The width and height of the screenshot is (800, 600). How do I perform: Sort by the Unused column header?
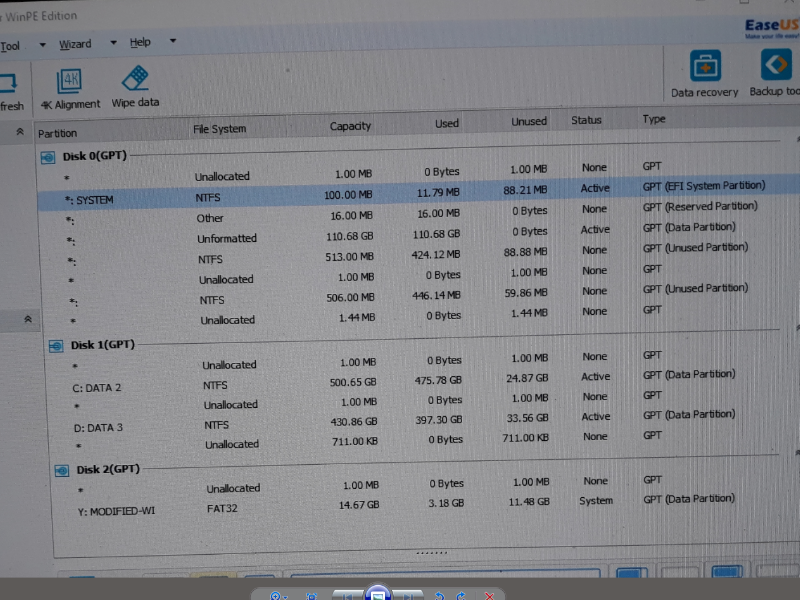point(529,121)
